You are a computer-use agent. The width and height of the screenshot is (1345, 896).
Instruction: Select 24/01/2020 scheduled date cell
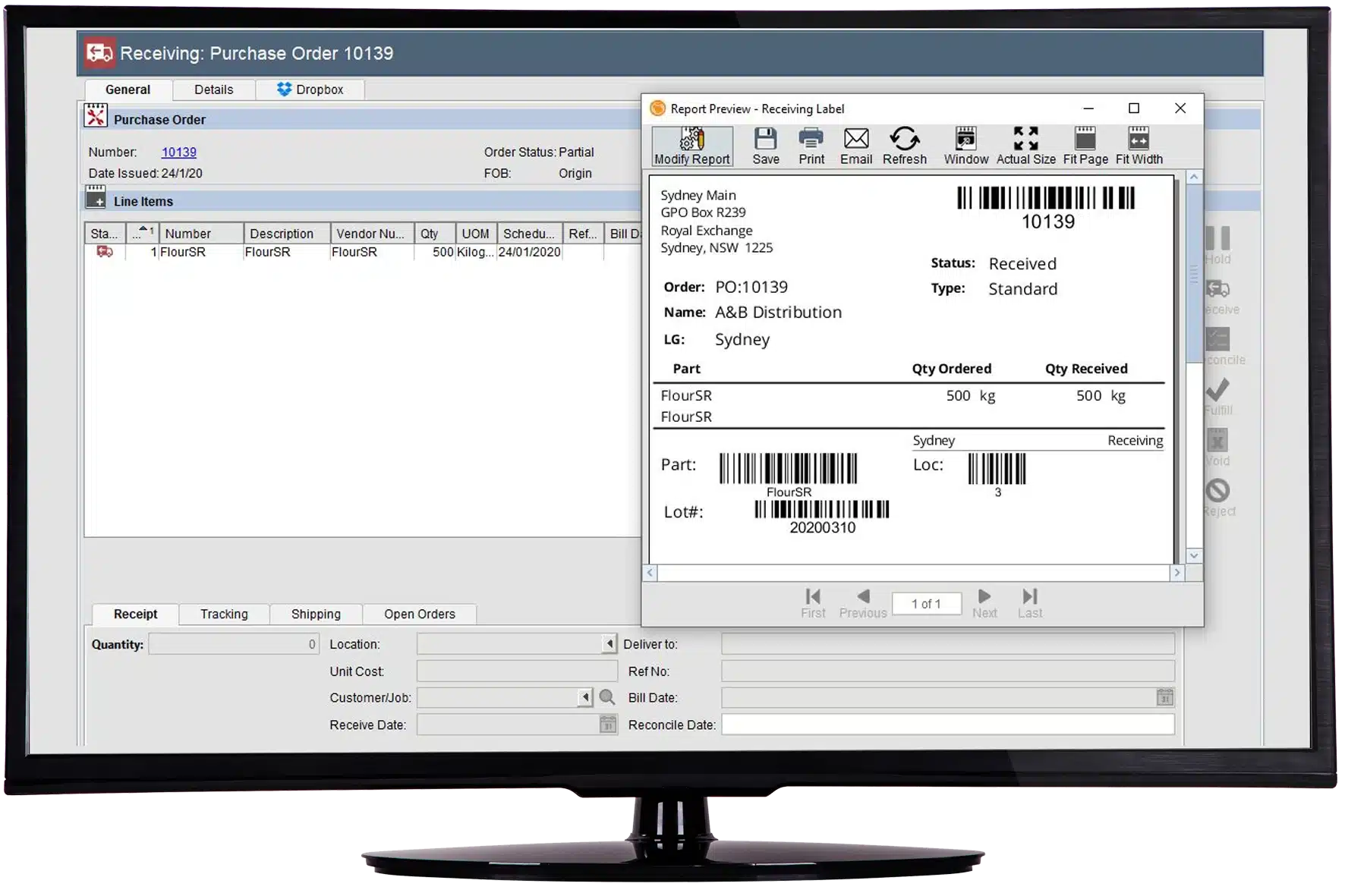pyautogui.click(x=529, y=252)
